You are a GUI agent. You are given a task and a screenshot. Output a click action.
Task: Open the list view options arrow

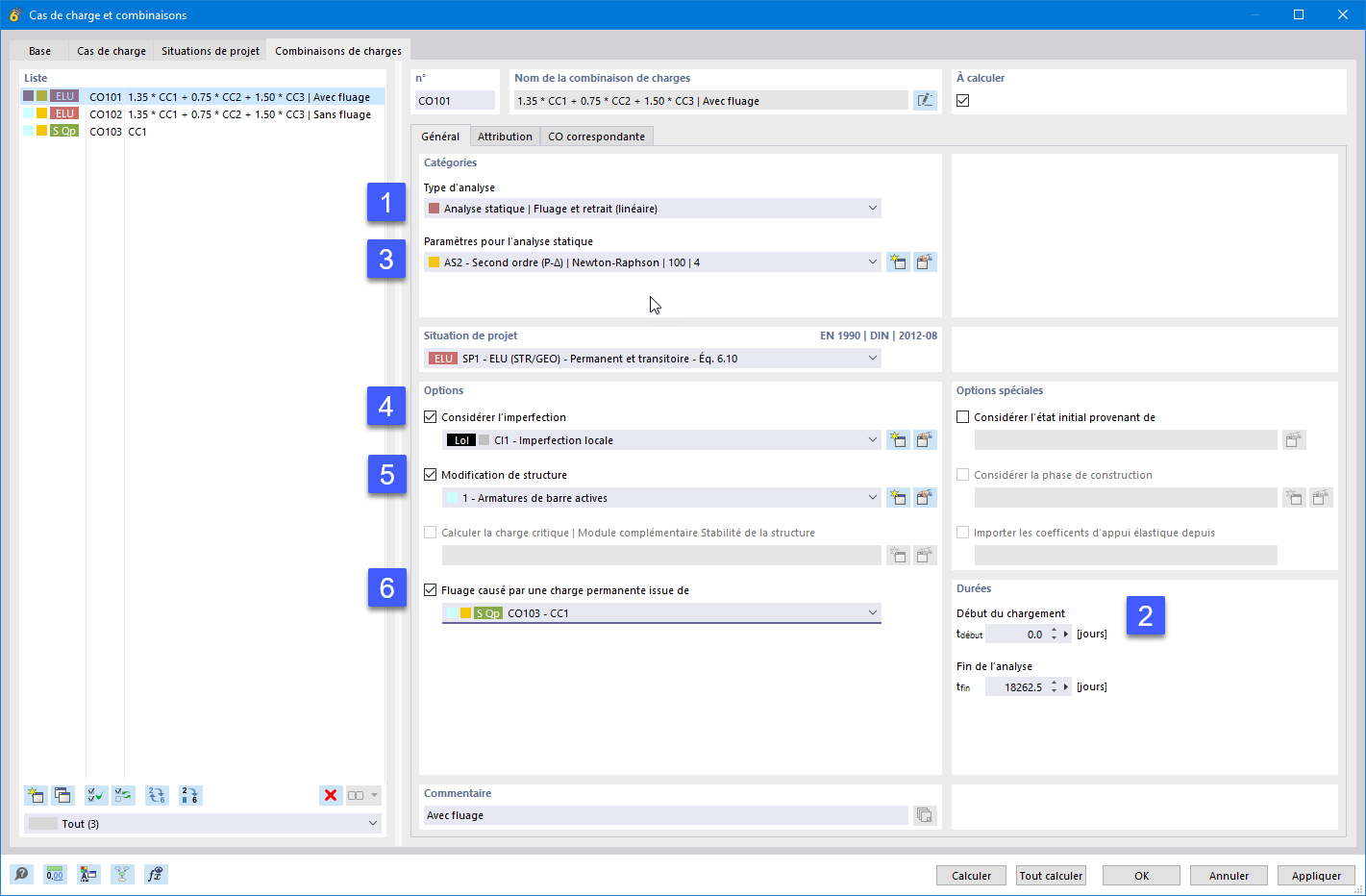coord(375,795)
